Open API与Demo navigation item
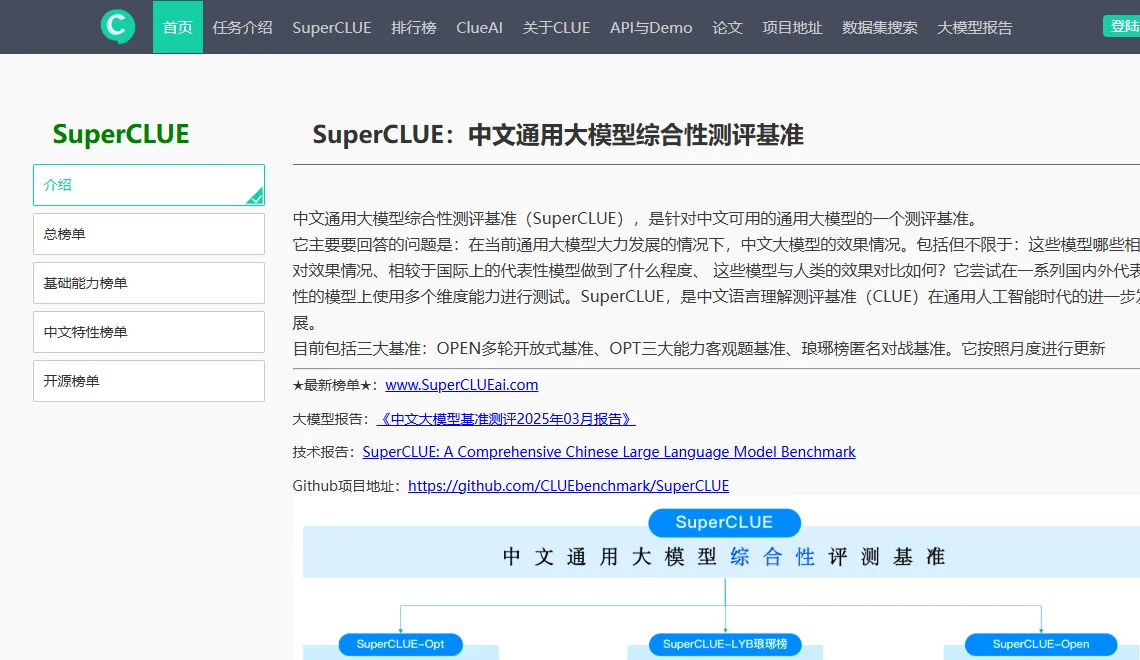The height and width of the screenshot is (660, 1140). 651,28
